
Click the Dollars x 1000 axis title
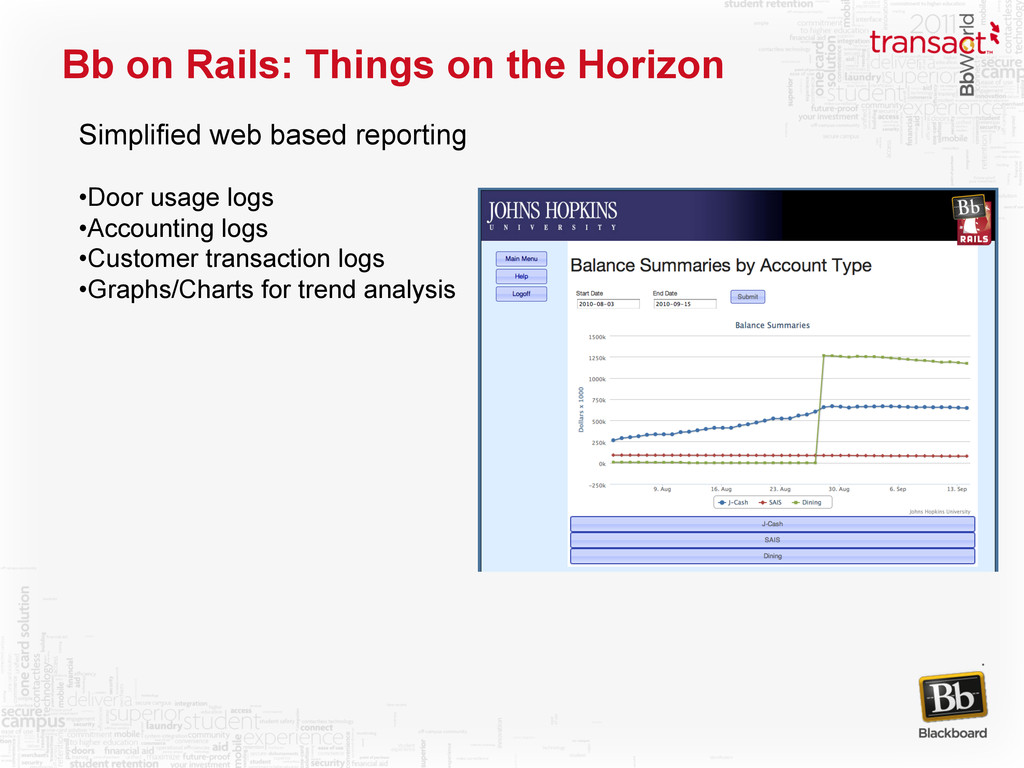pos(581,409)
